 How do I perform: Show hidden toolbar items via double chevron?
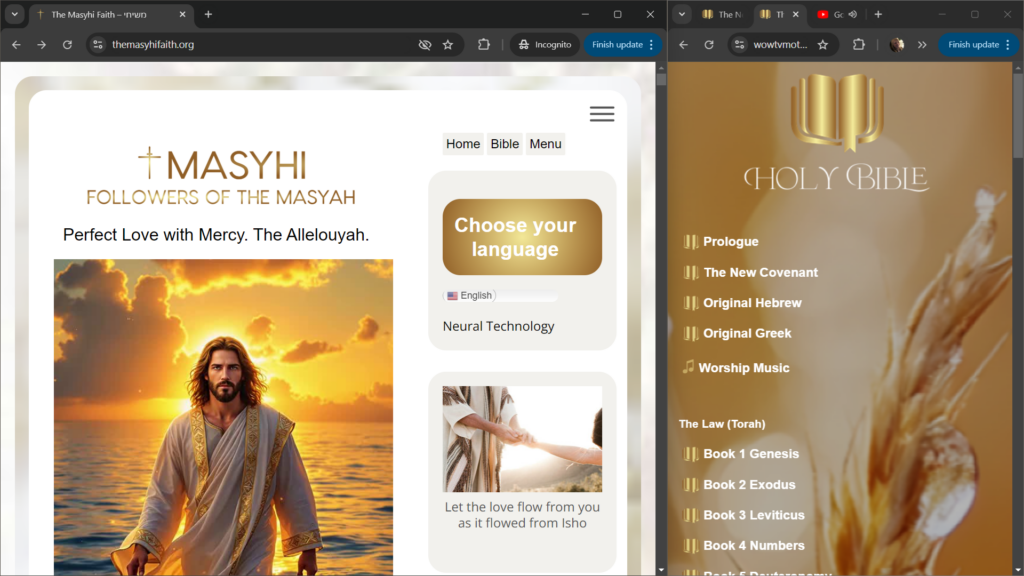click(x=921, y=45)
